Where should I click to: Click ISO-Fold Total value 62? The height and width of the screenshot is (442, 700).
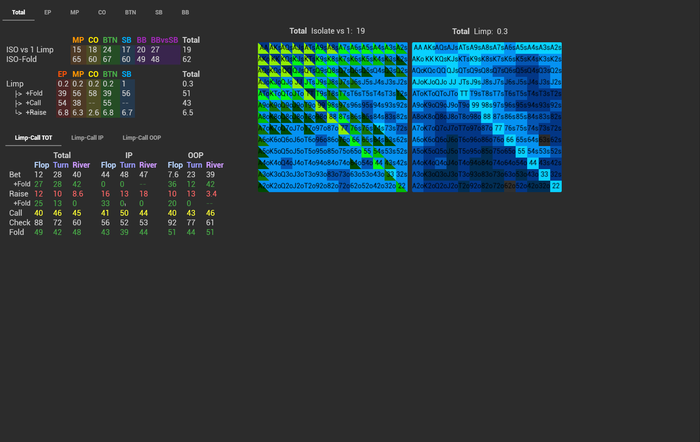187,59
